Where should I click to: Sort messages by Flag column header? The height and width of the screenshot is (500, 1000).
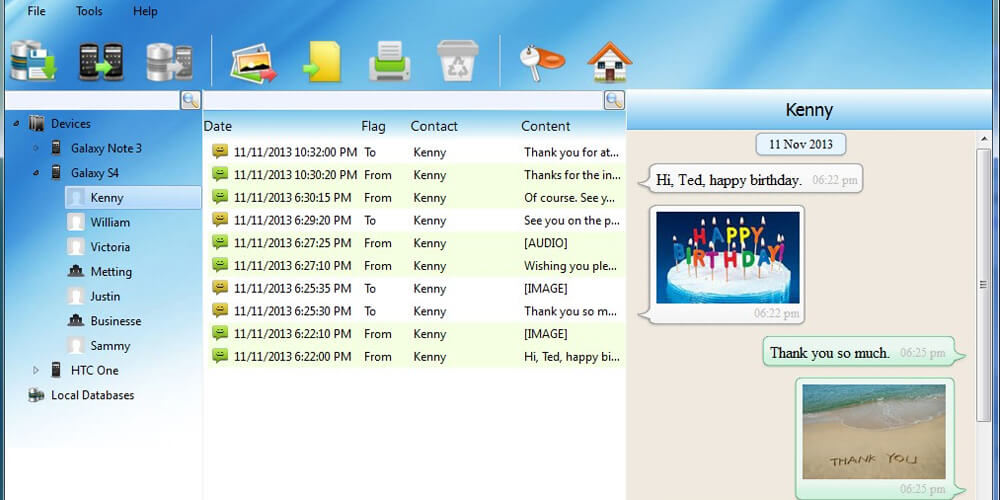point(373,126)
